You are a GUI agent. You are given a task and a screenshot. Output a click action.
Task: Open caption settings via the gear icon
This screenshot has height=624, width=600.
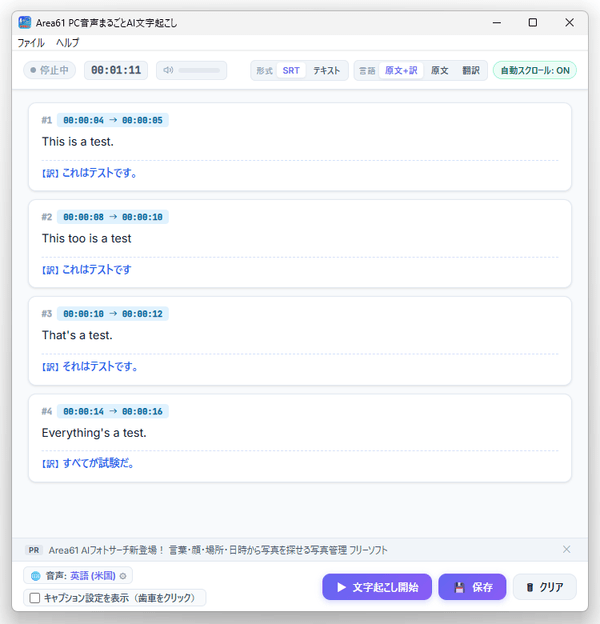tap(123, 576)
